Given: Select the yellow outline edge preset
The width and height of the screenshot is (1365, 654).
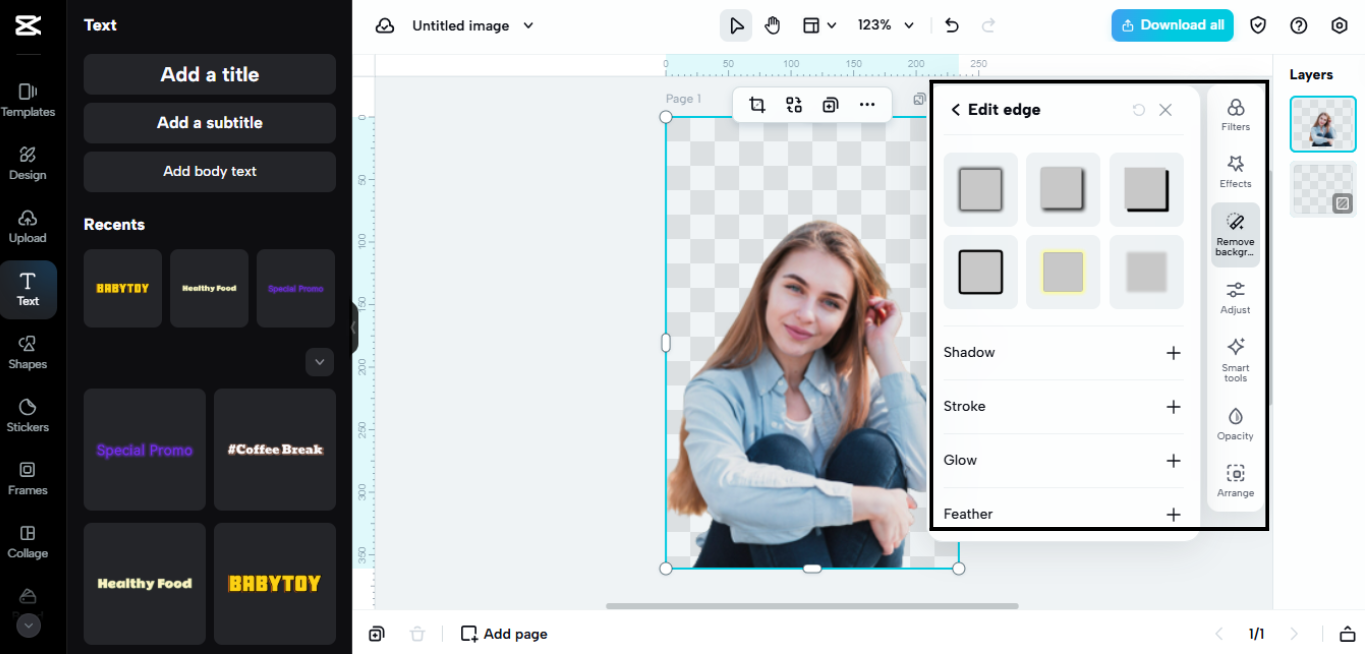Looking at the screenshot, I should click(1063, 272).
